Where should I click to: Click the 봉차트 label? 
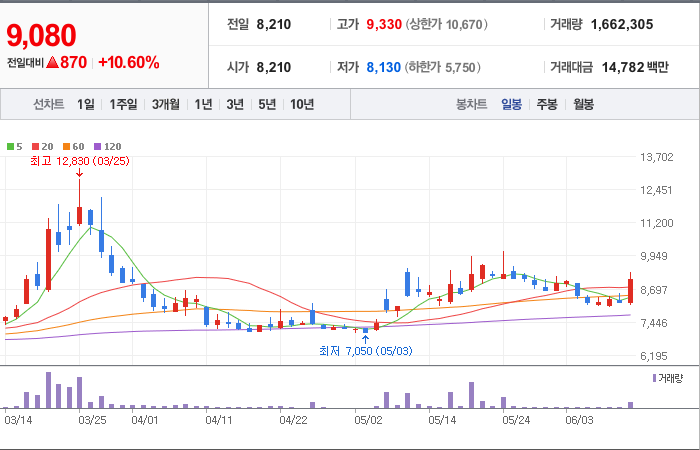point(471,104)
